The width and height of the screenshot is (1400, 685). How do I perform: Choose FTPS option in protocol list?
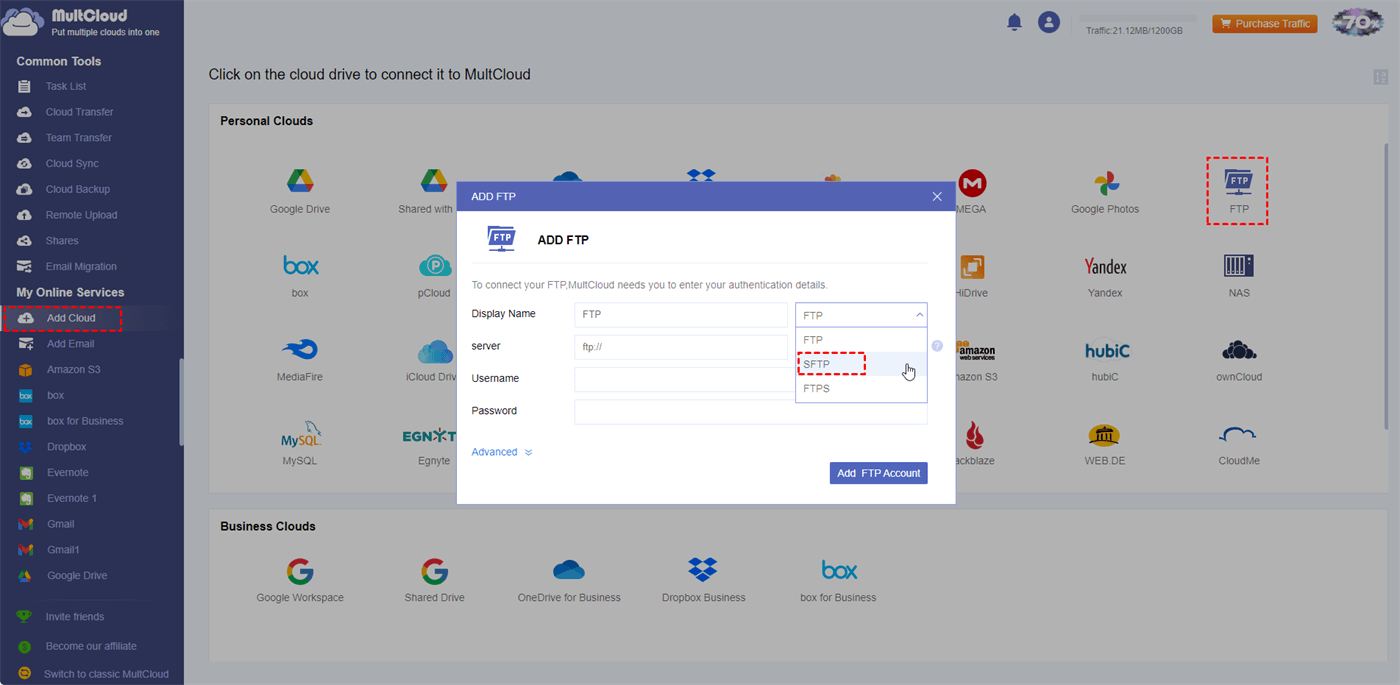tap(861, 388)
